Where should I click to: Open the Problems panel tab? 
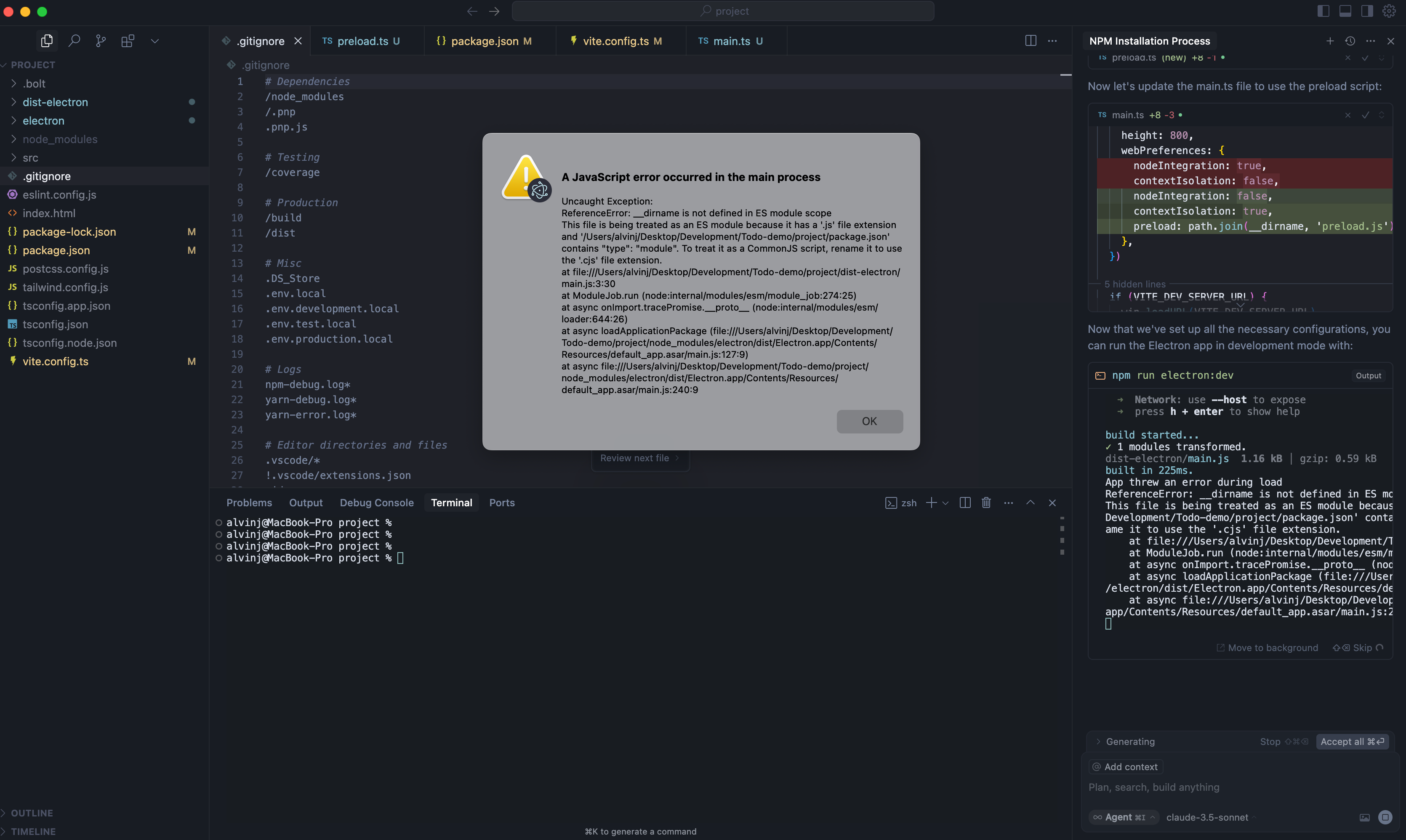coord(249,502)
